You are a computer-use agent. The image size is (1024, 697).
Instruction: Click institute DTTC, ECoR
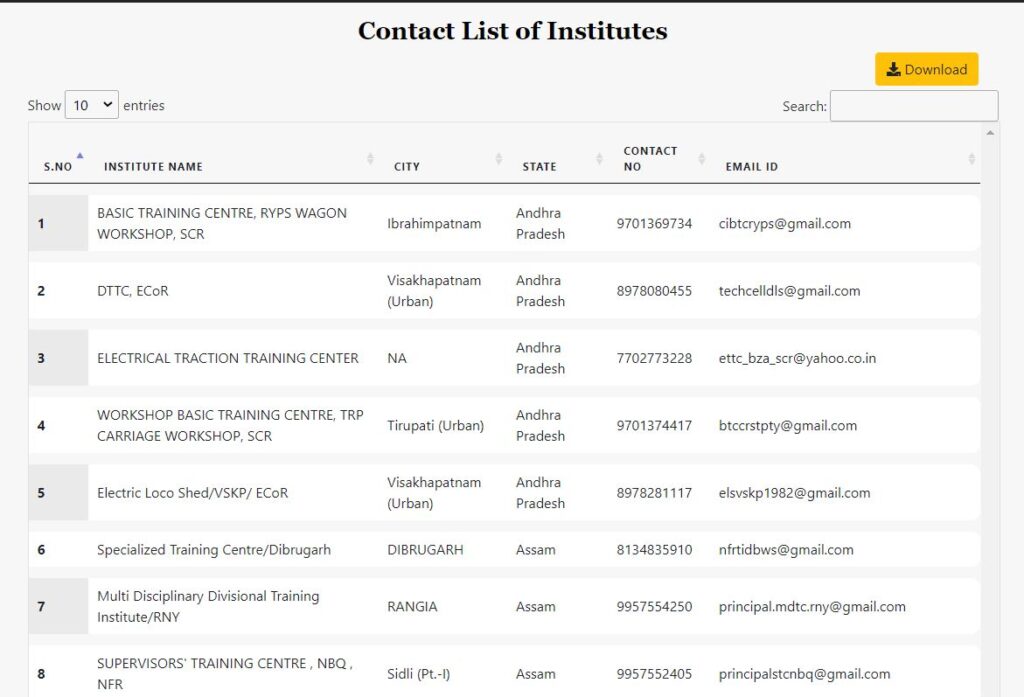(x=133, y=291)
